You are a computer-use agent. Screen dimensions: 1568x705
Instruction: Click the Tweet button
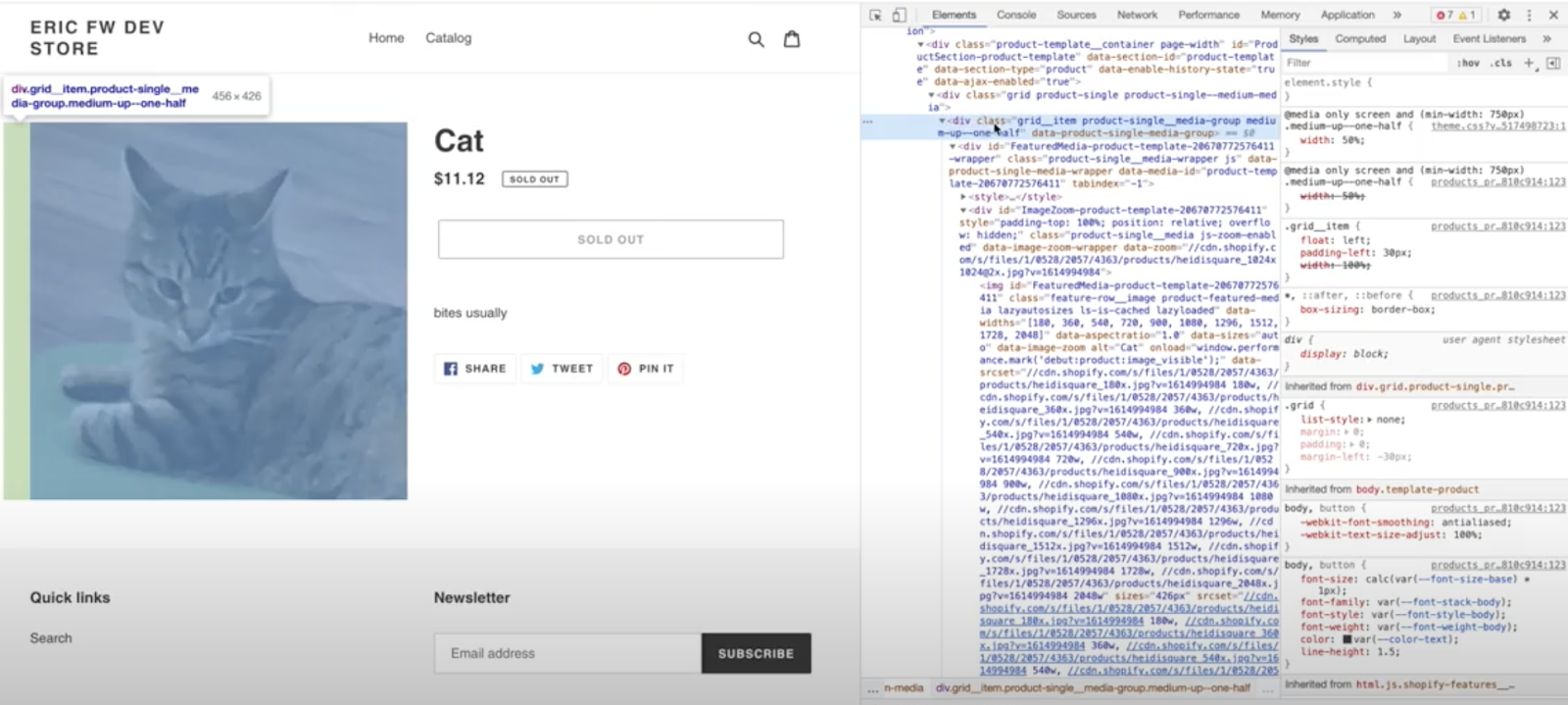562,369
